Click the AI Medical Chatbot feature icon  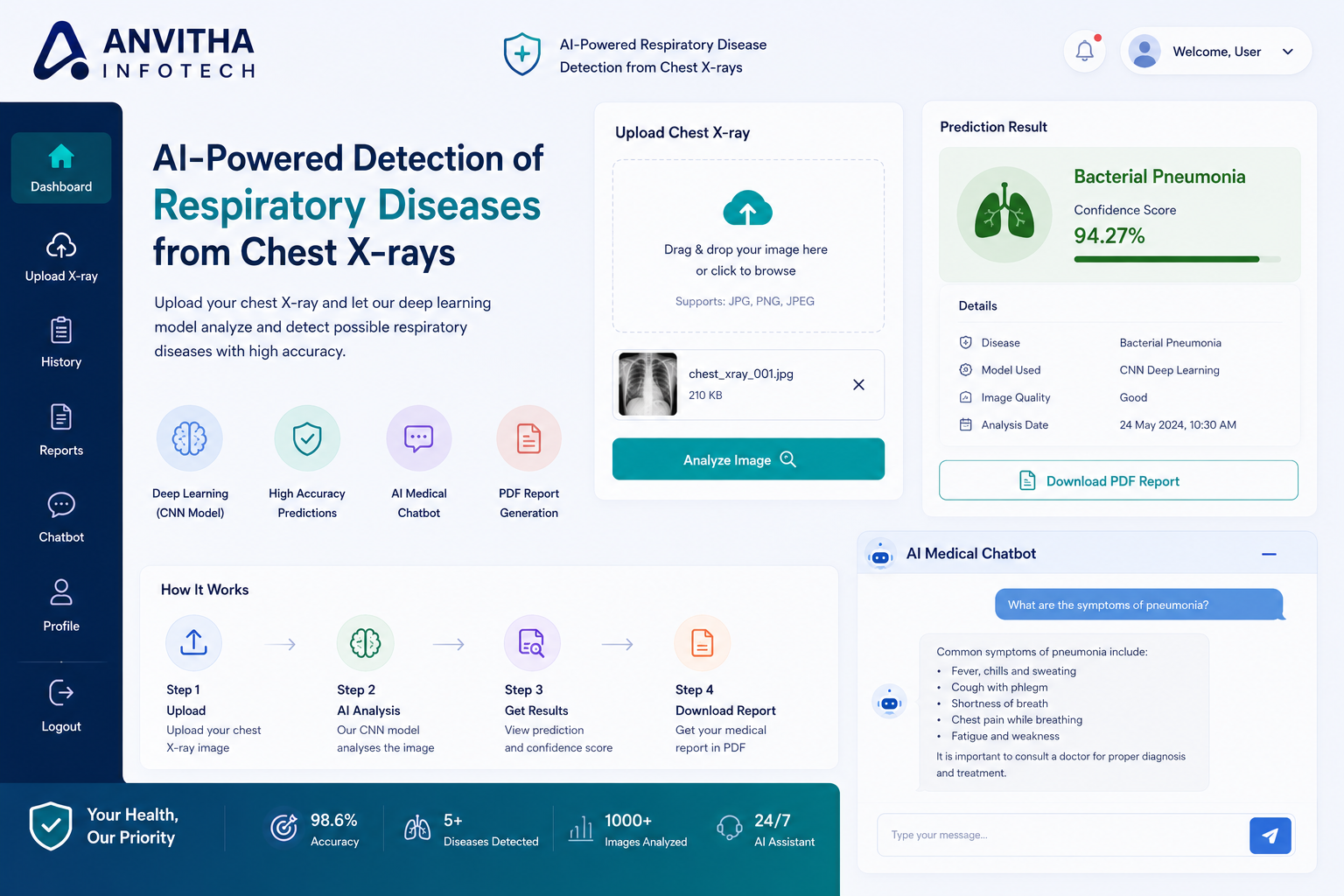[419, 438]
